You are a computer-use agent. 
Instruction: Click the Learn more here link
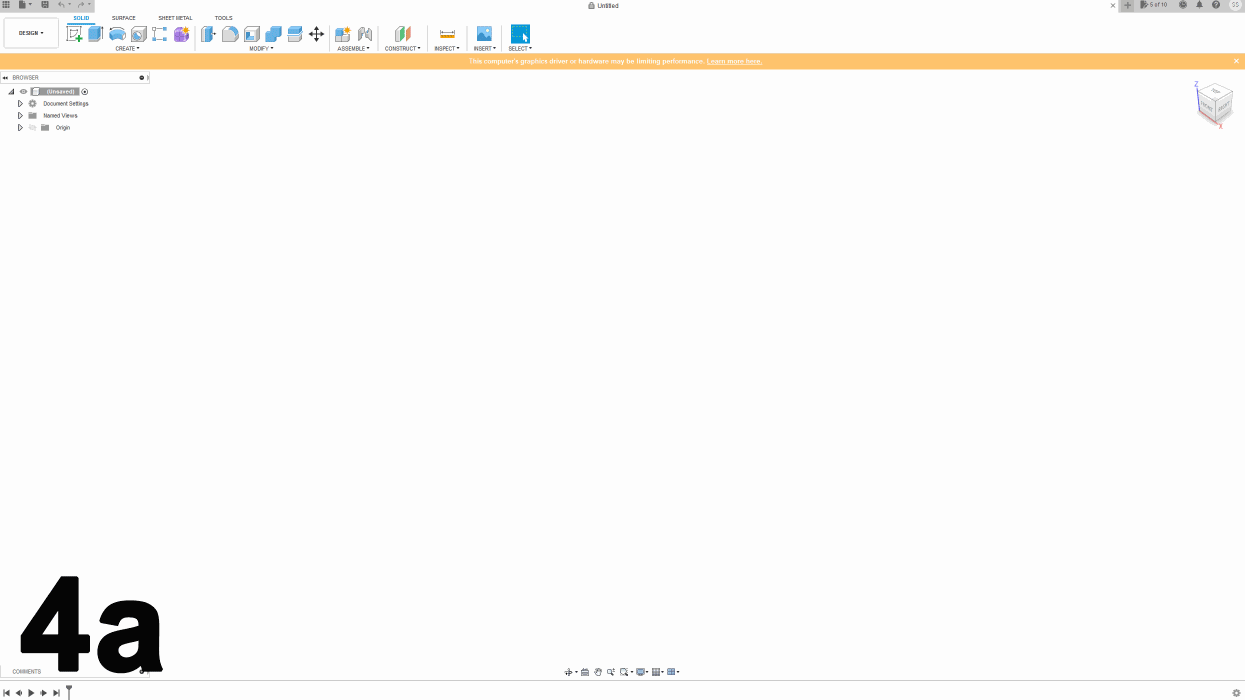pos(733,60)
